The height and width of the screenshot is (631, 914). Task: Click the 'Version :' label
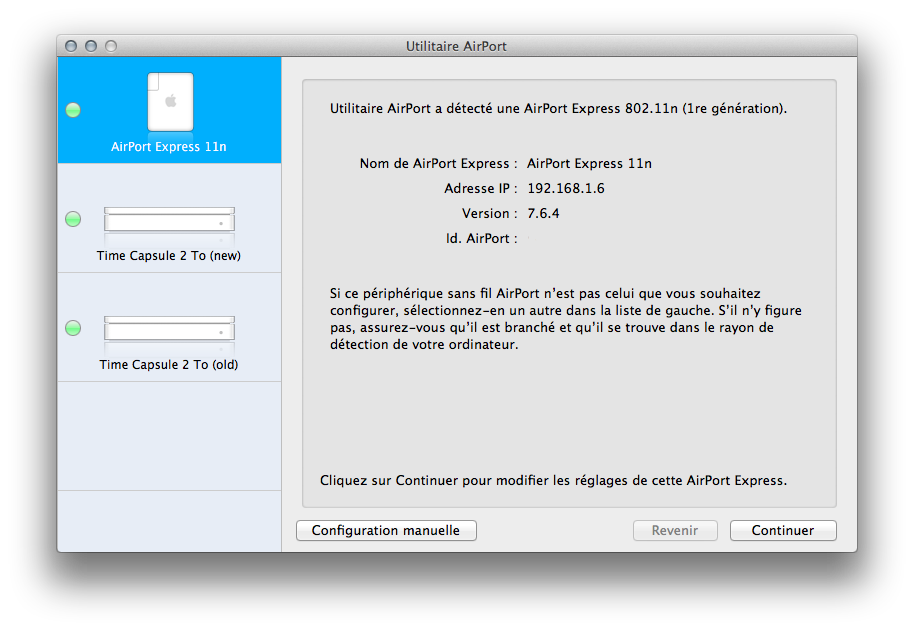(x=490, y=213)
